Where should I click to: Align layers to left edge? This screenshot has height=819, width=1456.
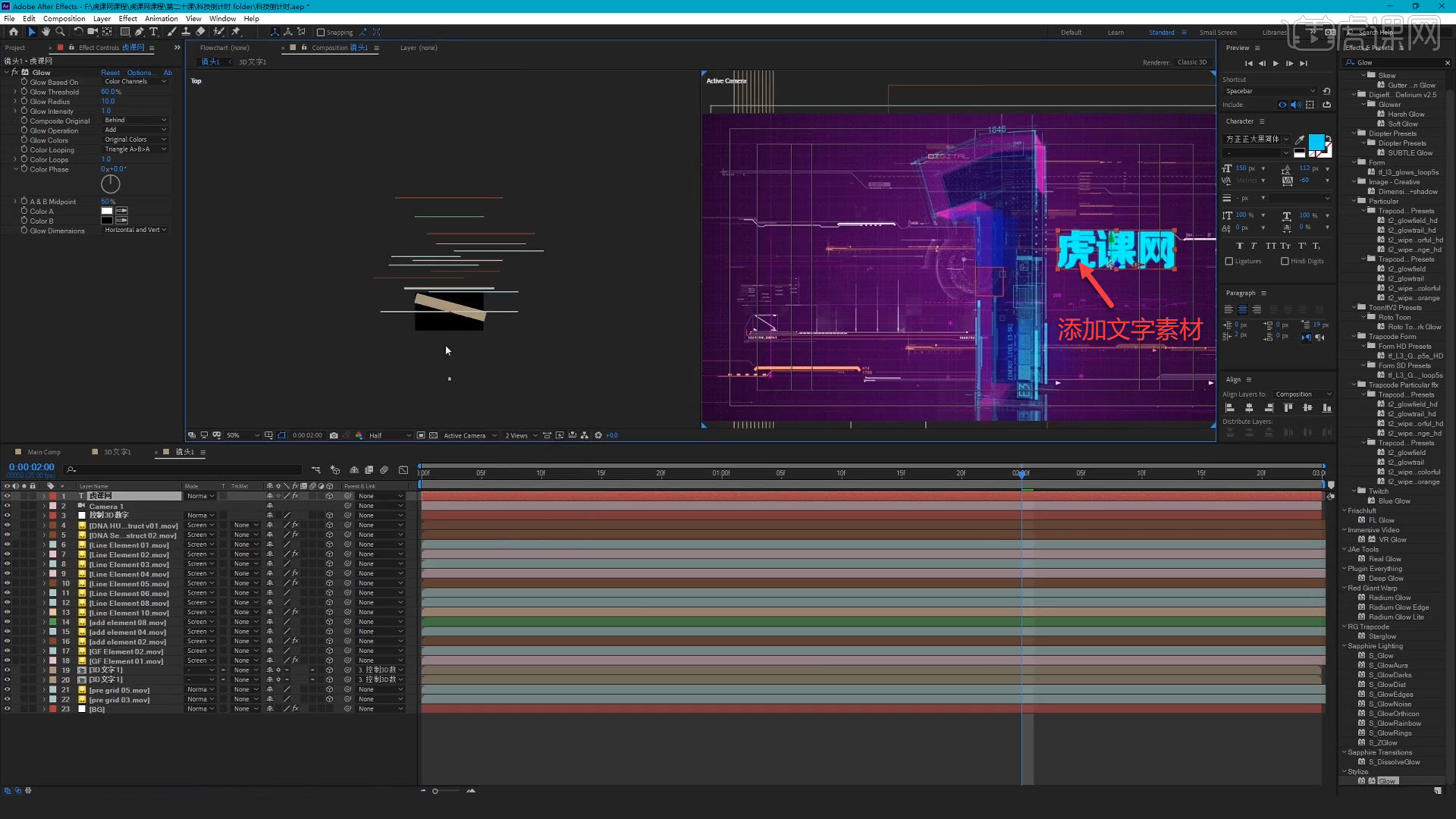pos(1230,408)
